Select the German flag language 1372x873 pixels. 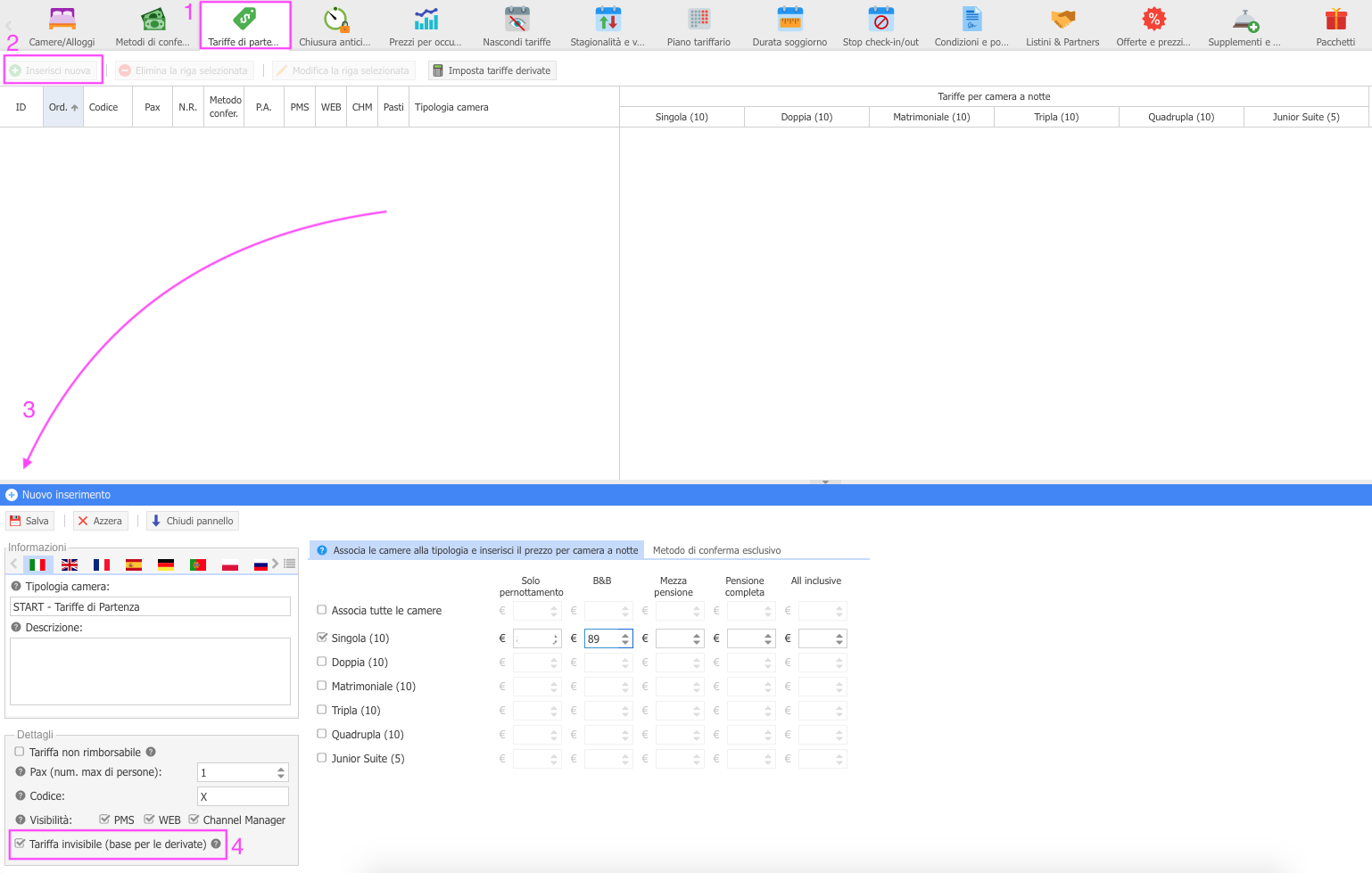166,564
